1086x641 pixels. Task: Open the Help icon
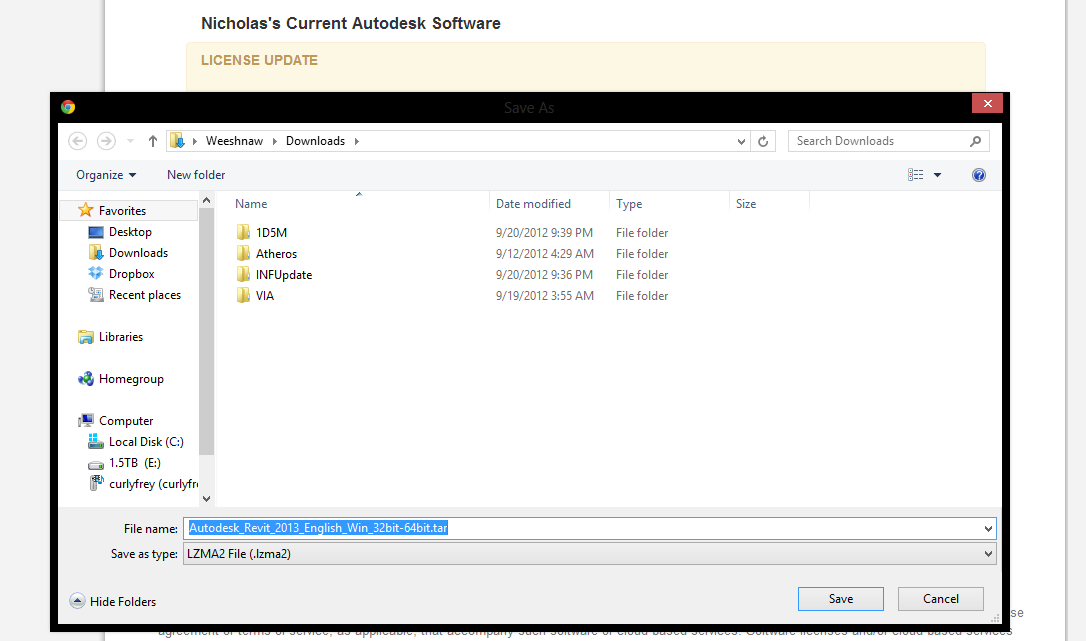[978, 175]
